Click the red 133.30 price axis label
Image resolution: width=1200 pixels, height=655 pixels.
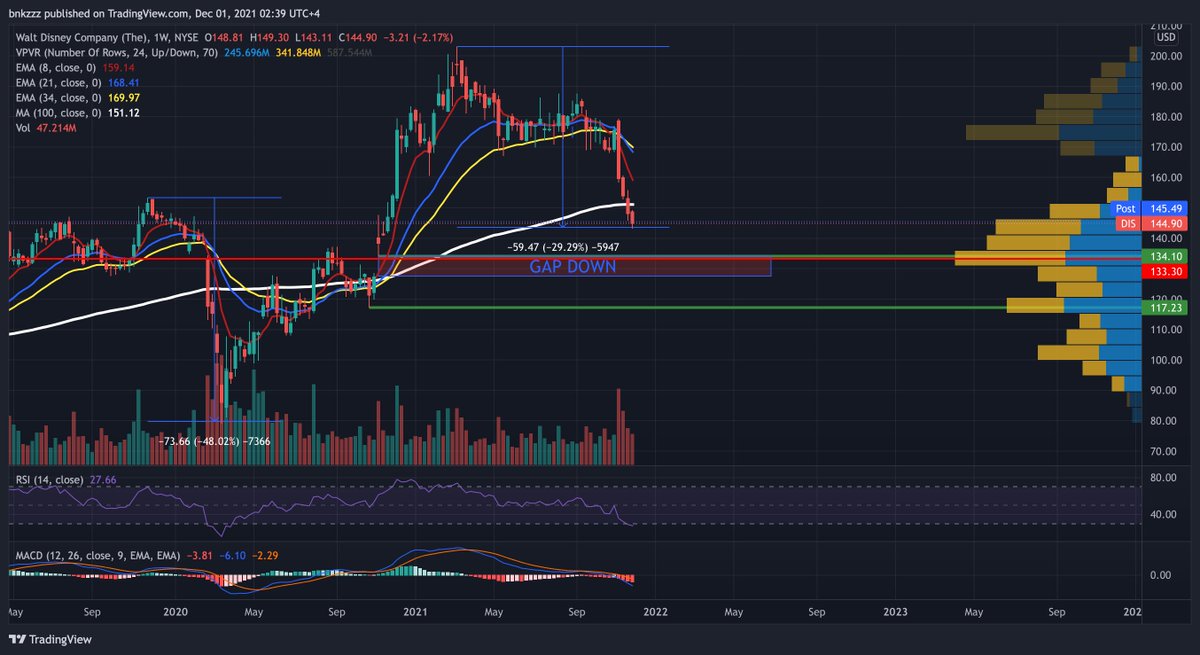(1166, 271)
